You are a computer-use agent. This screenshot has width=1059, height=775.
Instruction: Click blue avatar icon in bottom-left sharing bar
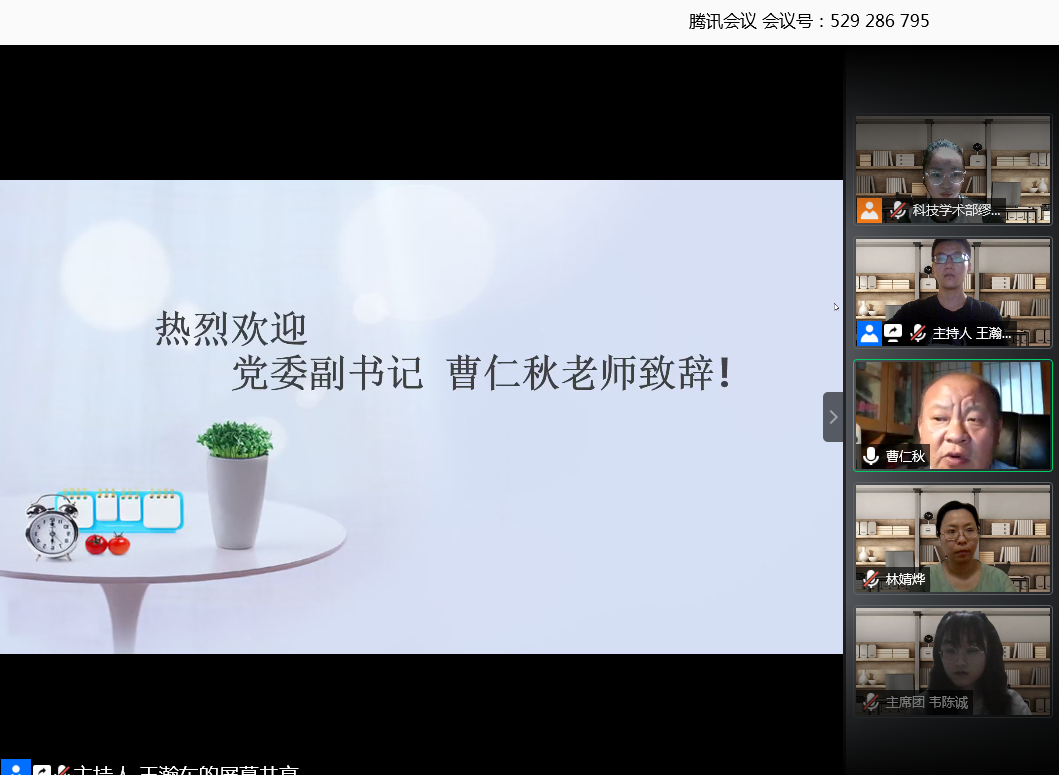[15, 768]
